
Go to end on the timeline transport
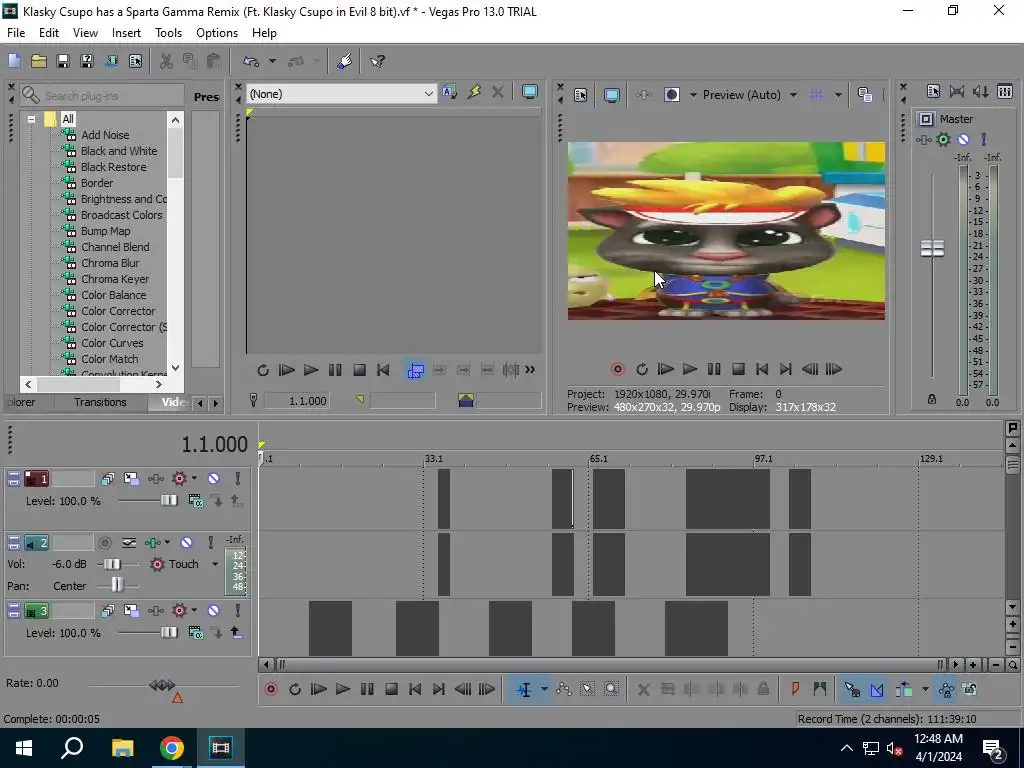[x=439, y=689]
